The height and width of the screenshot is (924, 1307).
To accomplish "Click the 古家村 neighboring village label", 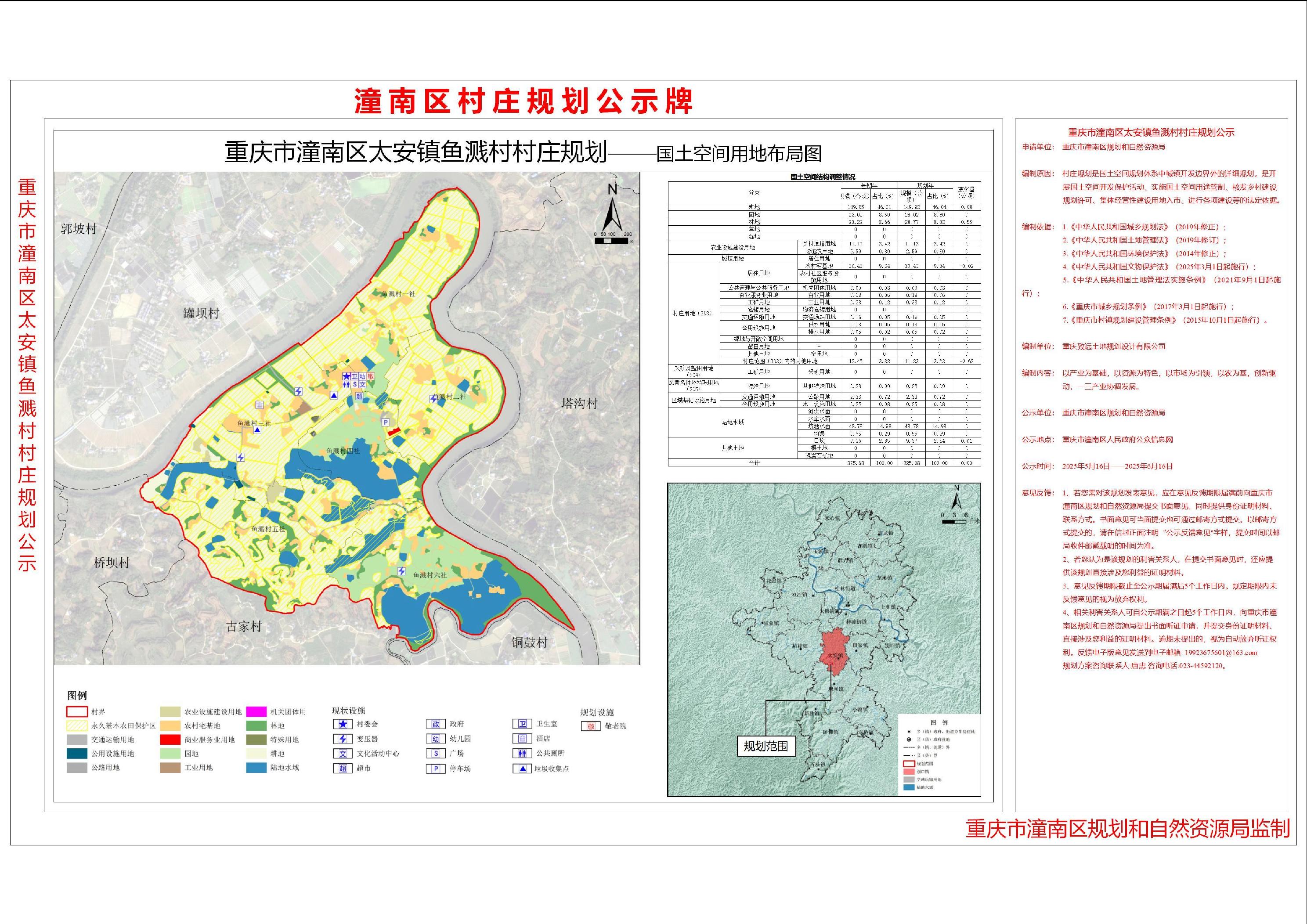I will click(244, 627).
